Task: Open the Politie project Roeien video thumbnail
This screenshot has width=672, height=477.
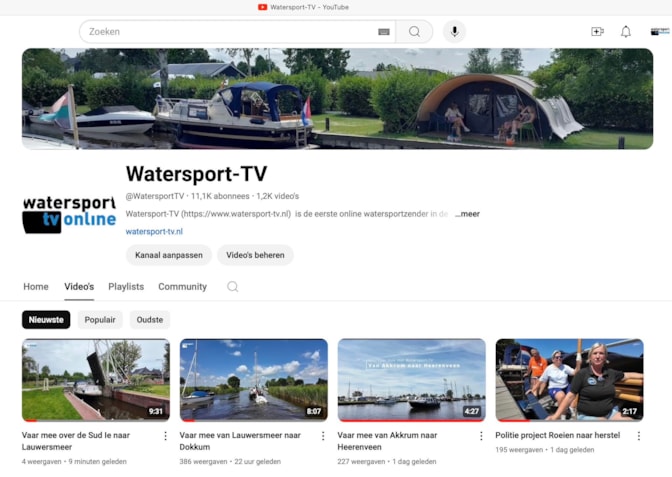Action: click(x=569, y=380)
